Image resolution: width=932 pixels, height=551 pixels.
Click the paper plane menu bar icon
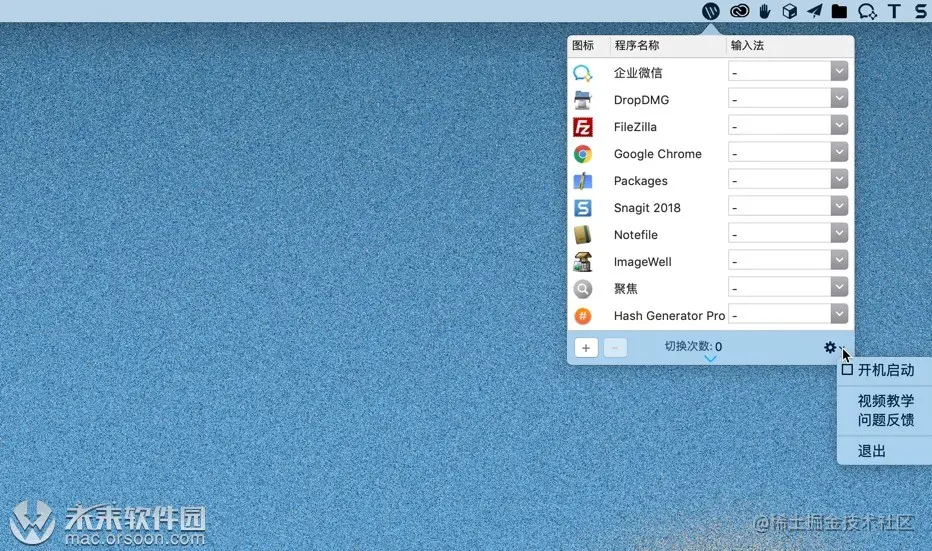pyautogui.click(x=814, y=11)
